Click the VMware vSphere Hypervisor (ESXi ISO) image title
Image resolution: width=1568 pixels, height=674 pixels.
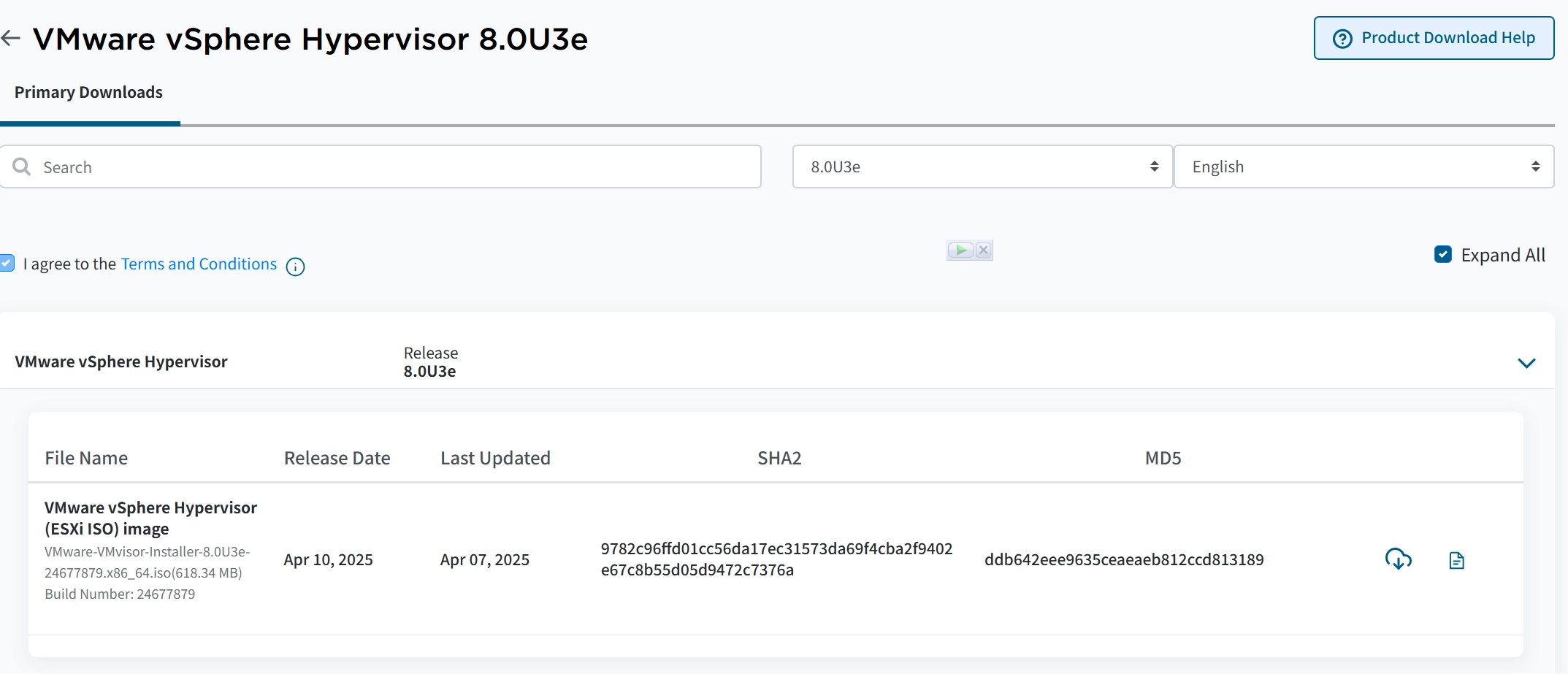point(150,518)
